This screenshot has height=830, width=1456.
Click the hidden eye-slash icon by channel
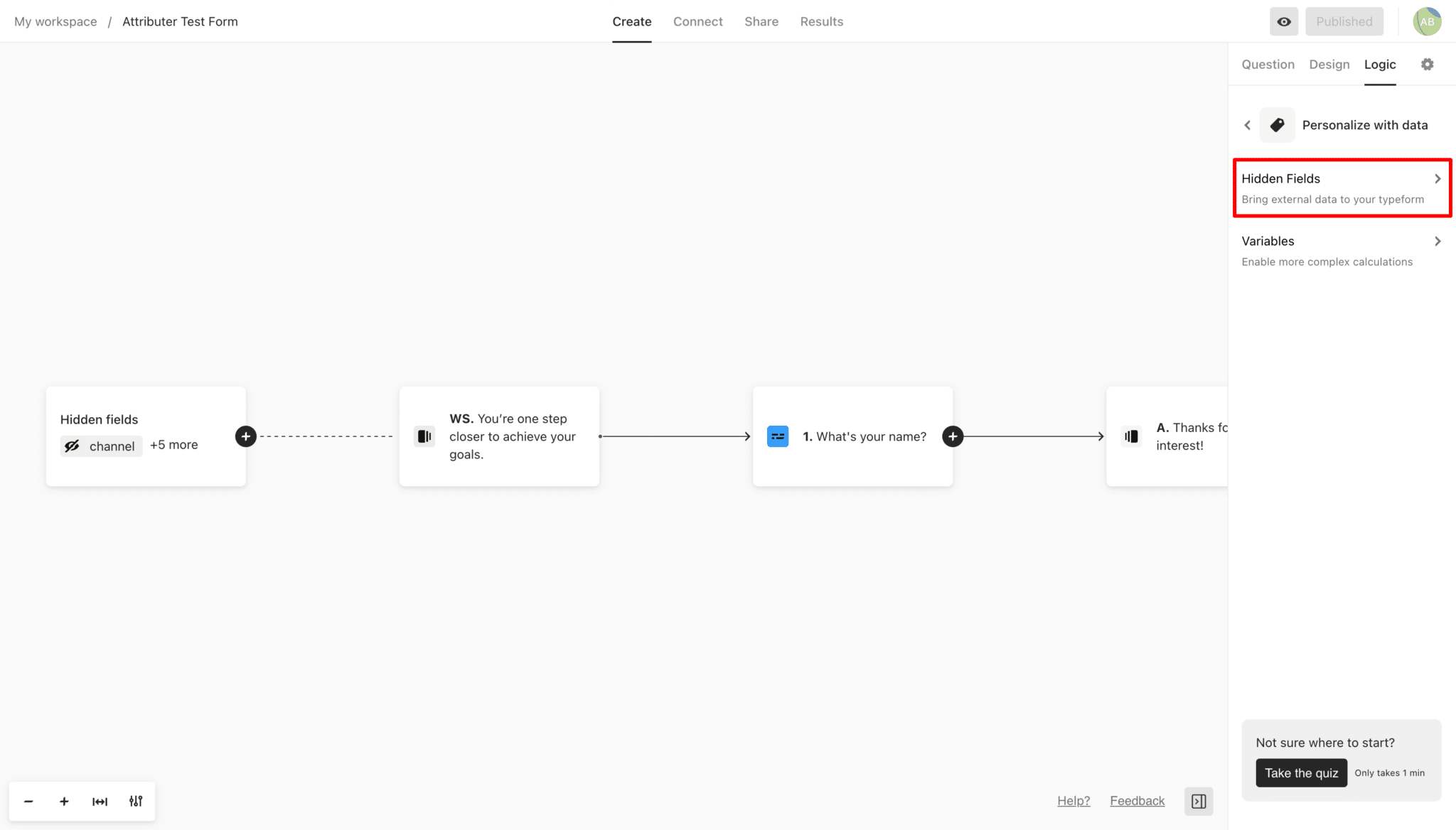[72, 446]
